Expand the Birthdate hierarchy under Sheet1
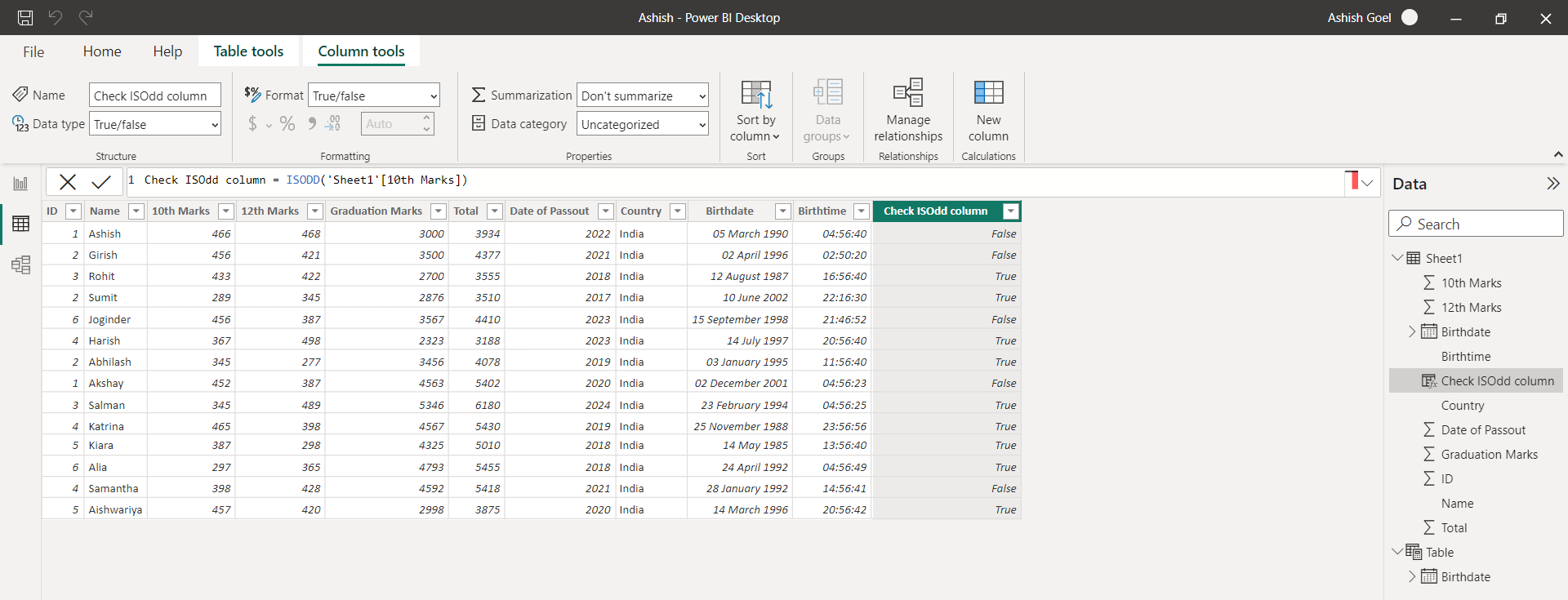This screenshot has height=600, width=1568. (x=1412, y=331)
